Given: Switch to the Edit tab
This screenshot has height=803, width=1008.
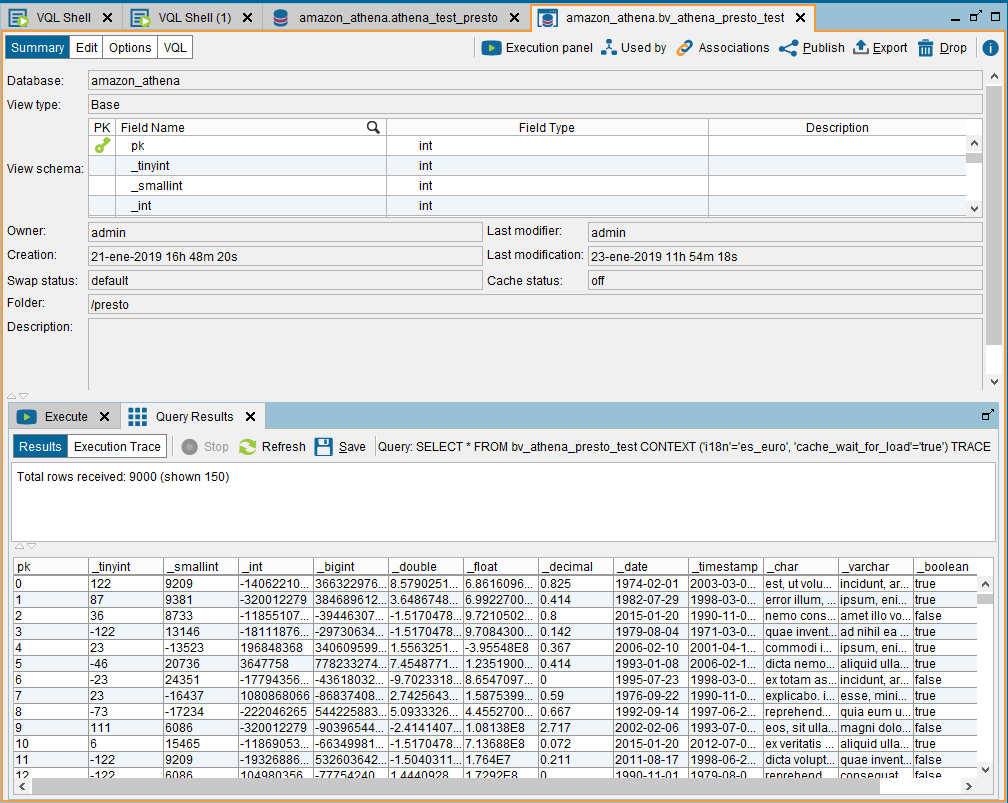Looking at the screenshot, I should tap(87, 48).
